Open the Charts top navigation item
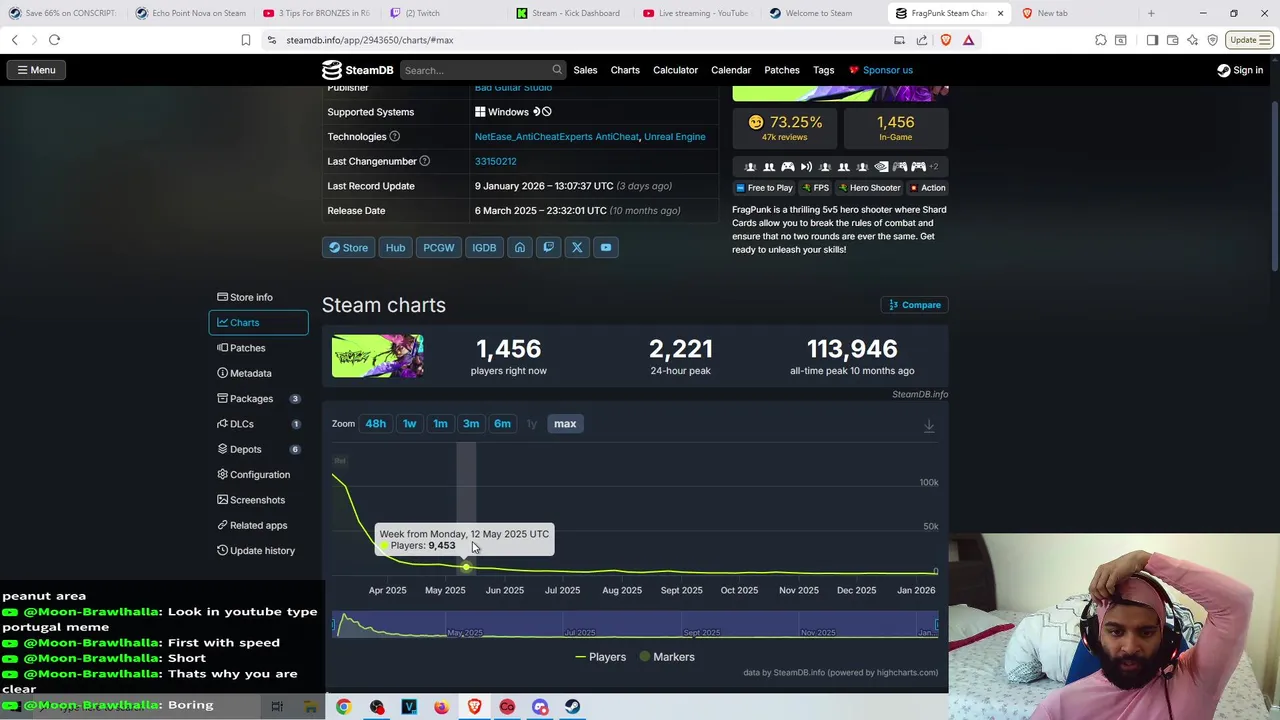 coord(625,70)
